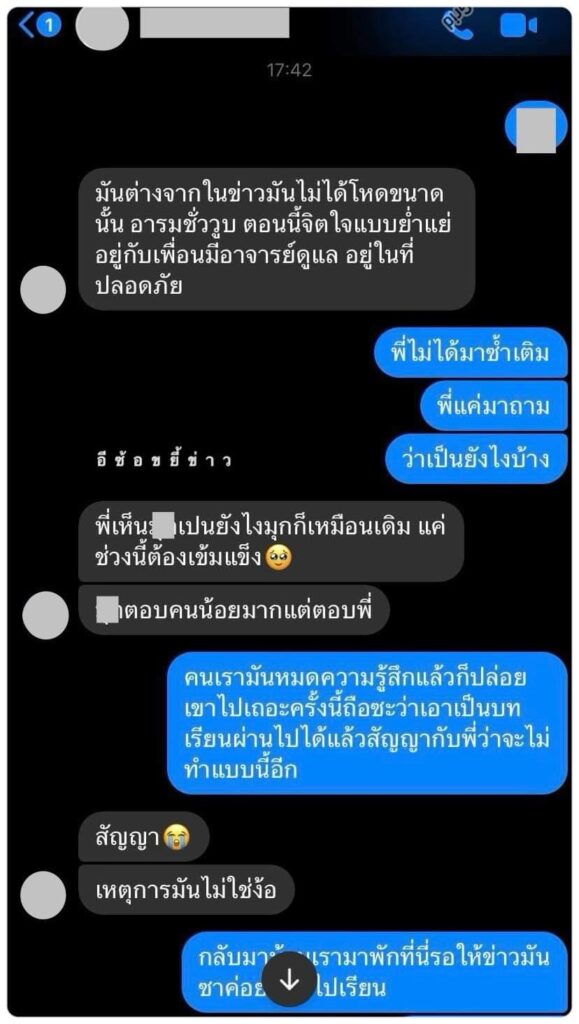Tap the 17:42 timestamp label
This screenshot has height=1024, width=579.
coord(289,70)
